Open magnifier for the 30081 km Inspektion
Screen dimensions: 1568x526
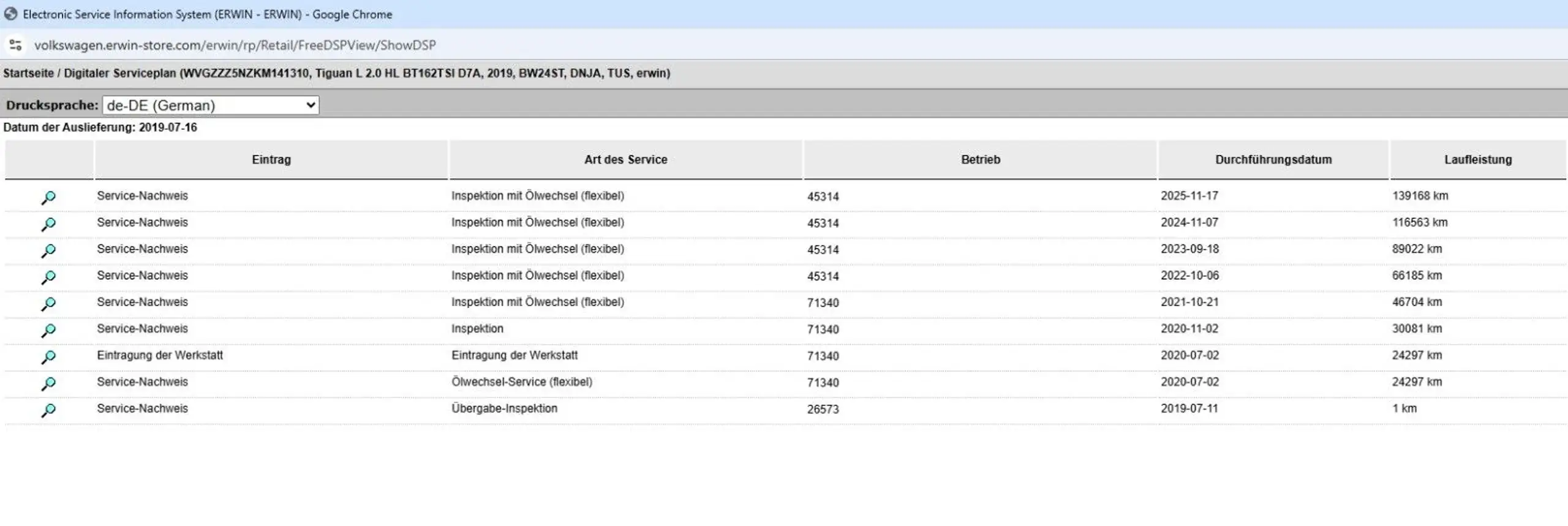click(48, 330)
